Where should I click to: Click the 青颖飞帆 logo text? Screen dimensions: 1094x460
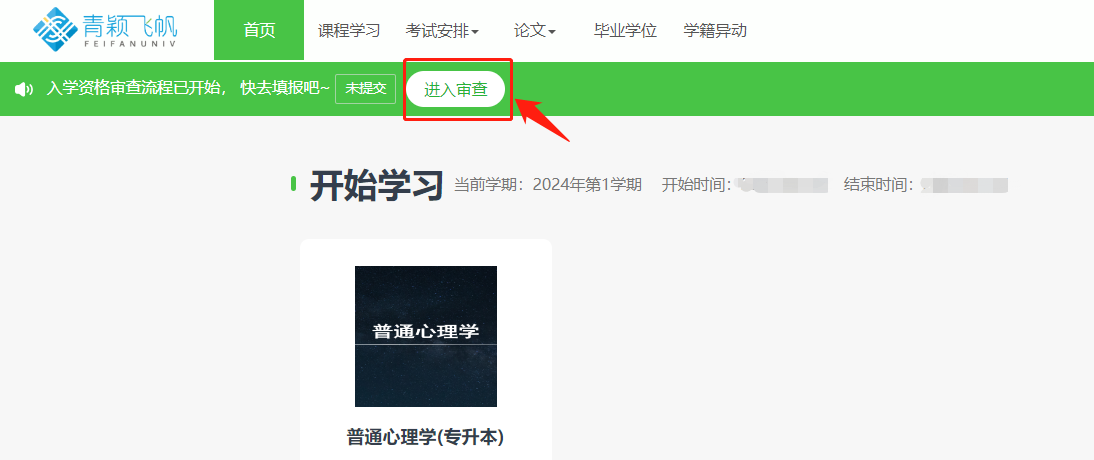[130, 29]
